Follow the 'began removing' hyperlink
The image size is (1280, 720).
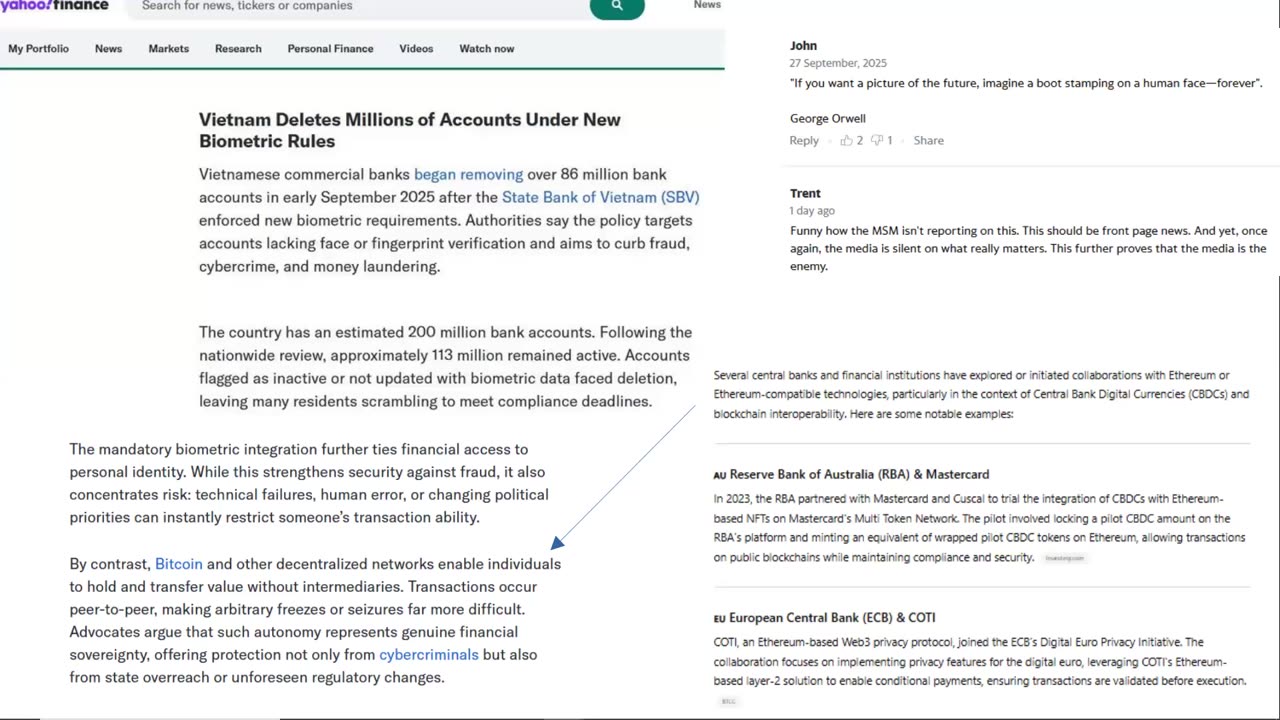point(468,174)
